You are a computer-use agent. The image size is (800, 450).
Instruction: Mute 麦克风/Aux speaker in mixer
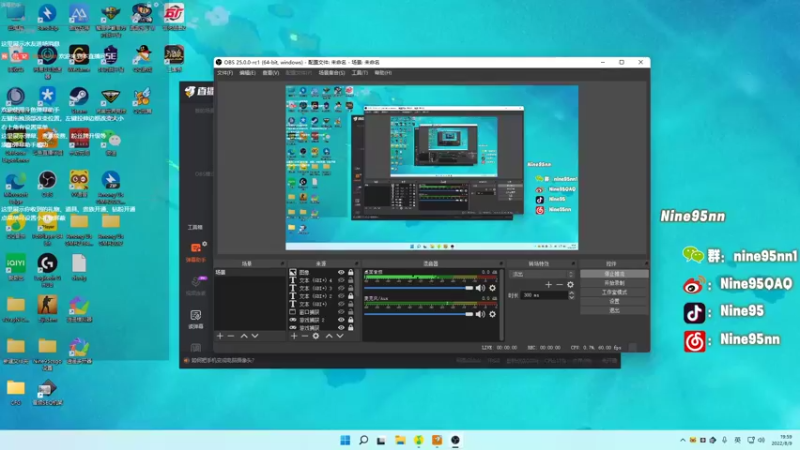coord(480,314)
